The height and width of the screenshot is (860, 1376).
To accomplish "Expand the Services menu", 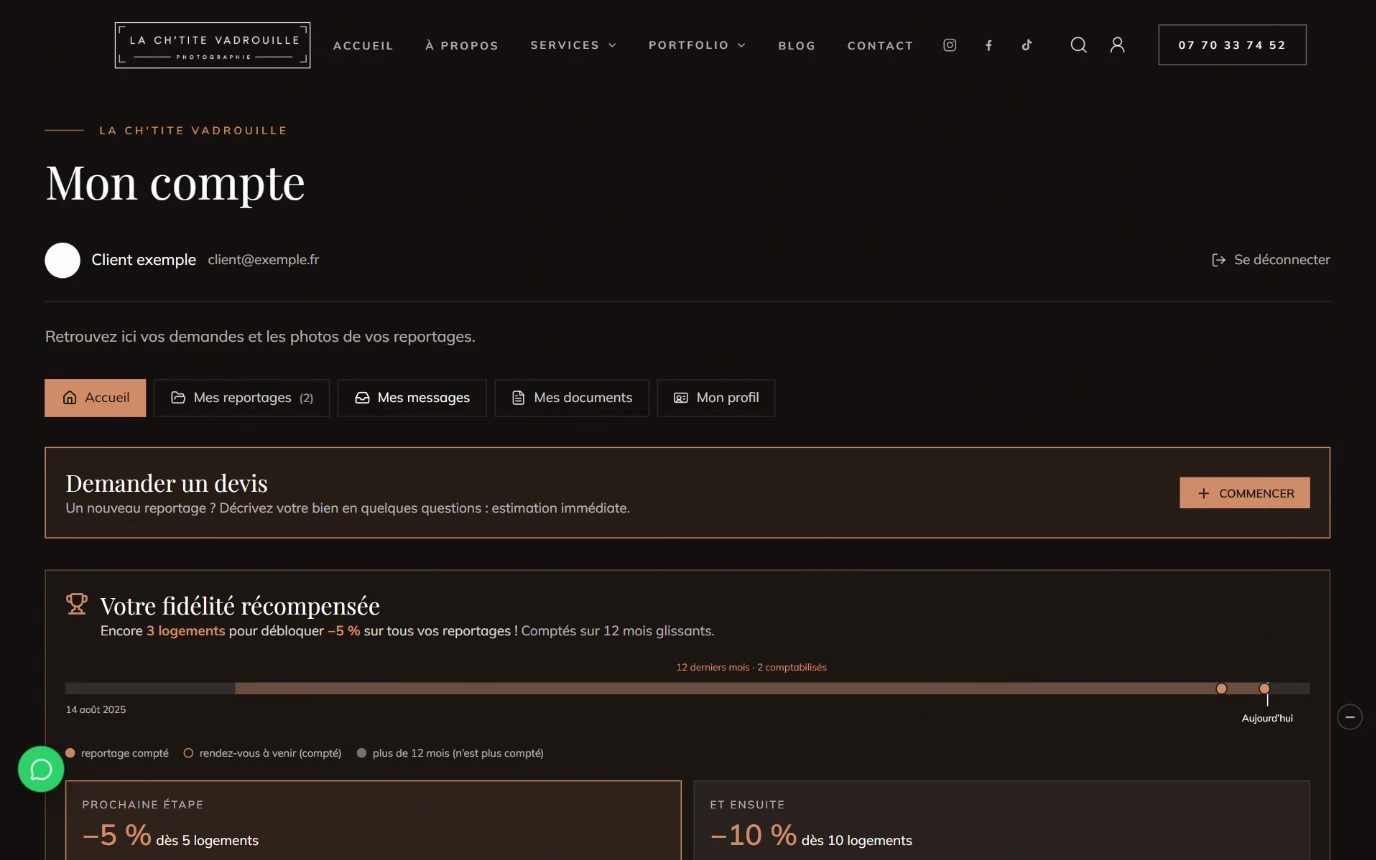I will click(x=573, y=45).
